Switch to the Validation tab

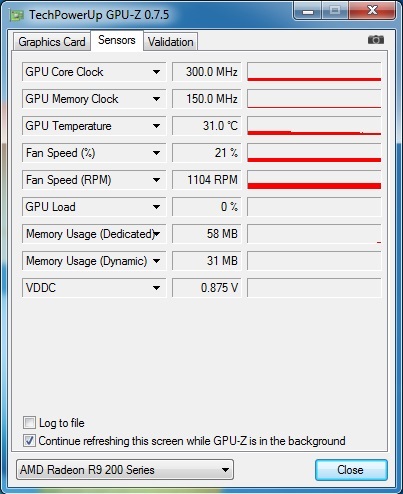pyautogui.click(x=171, y=42)
